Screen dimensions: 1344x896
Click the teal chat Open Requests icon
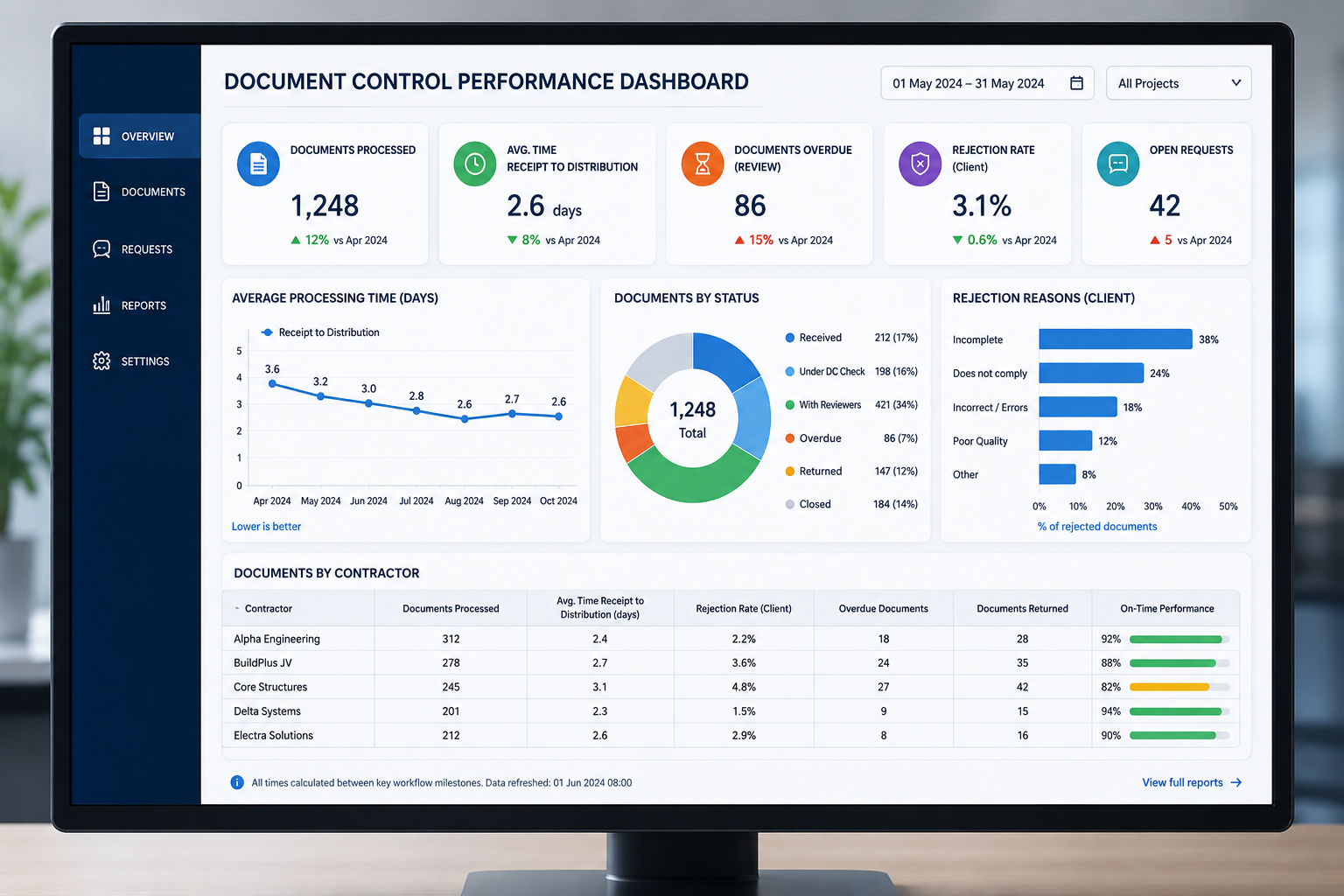pos(1118,164)
